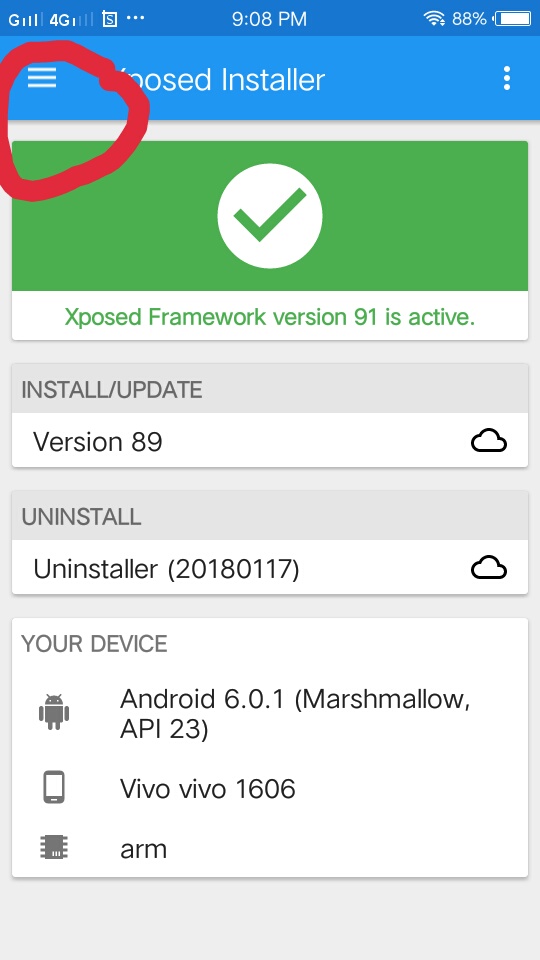The image size is (540, 960).
Task: Tap Android 6.0.1 Marshmallow device info
Action: 294,713
